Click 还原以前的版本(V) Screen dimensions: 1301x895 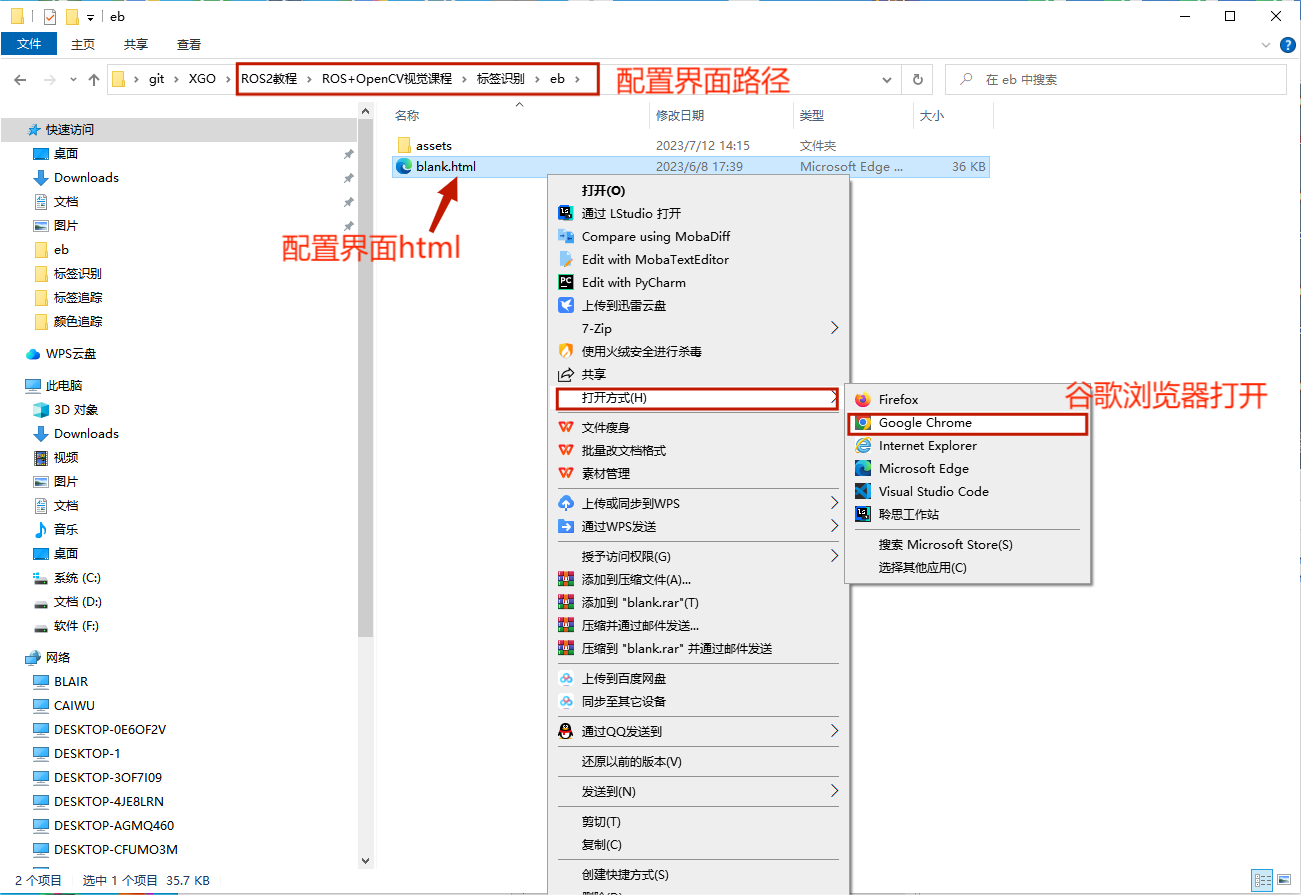698,762
